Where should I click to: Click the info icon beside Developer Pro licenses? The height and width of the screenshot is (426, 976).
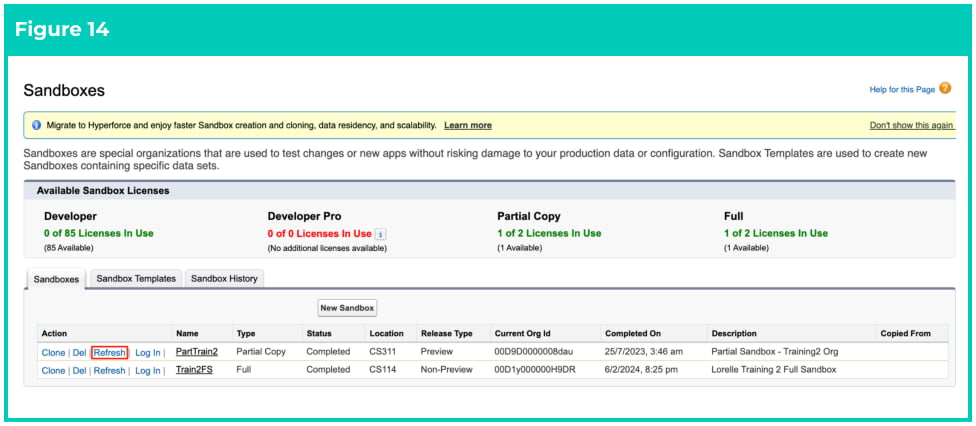pyautogui.click(x=381, y=234)
